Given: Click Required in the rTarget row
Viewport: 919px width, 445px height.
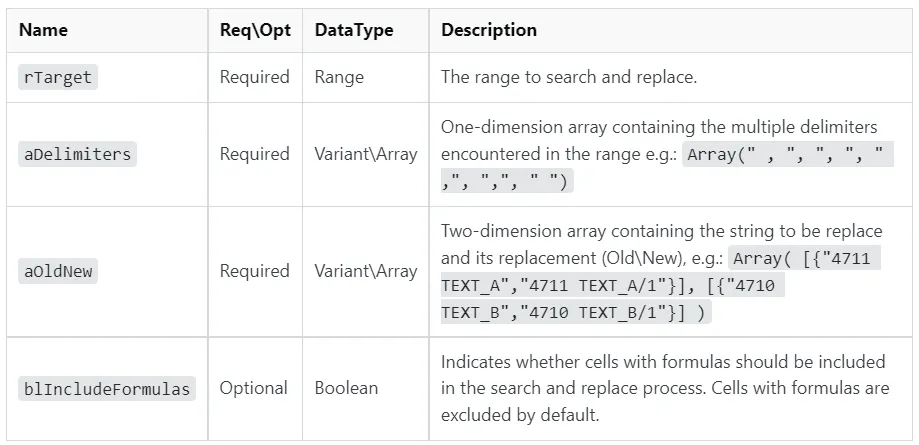Looking at the screenshot, I should point(255,77).
